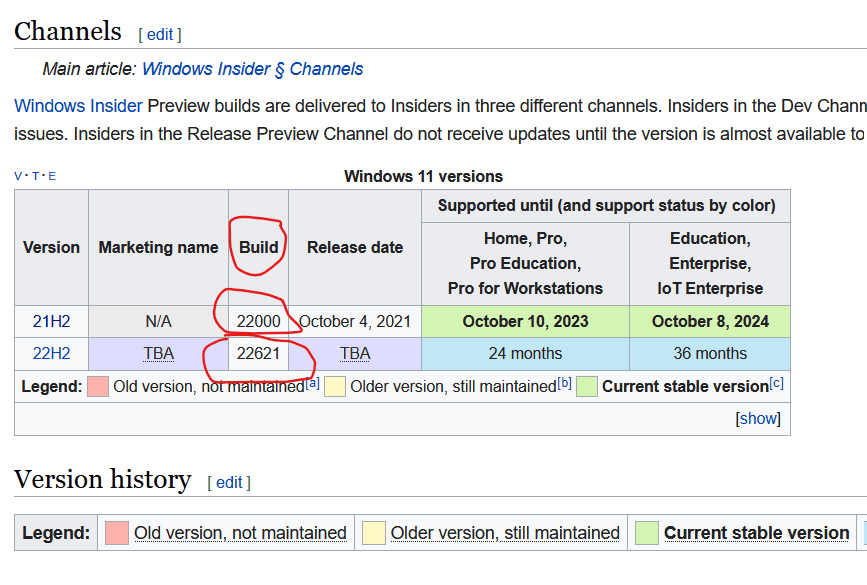Click 'Current stable version' in Version history legend

point(756,533)
